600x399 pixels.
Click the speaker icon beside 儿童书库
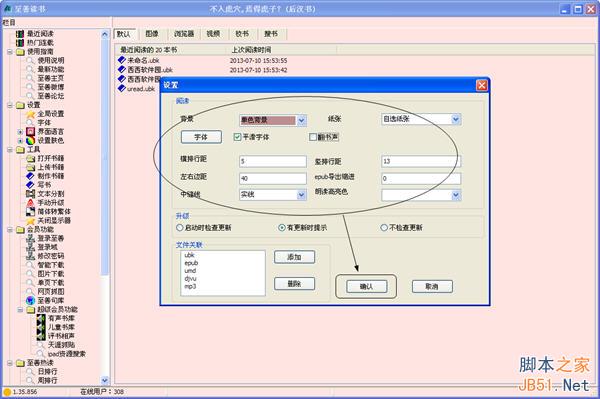tap(41, 327)
